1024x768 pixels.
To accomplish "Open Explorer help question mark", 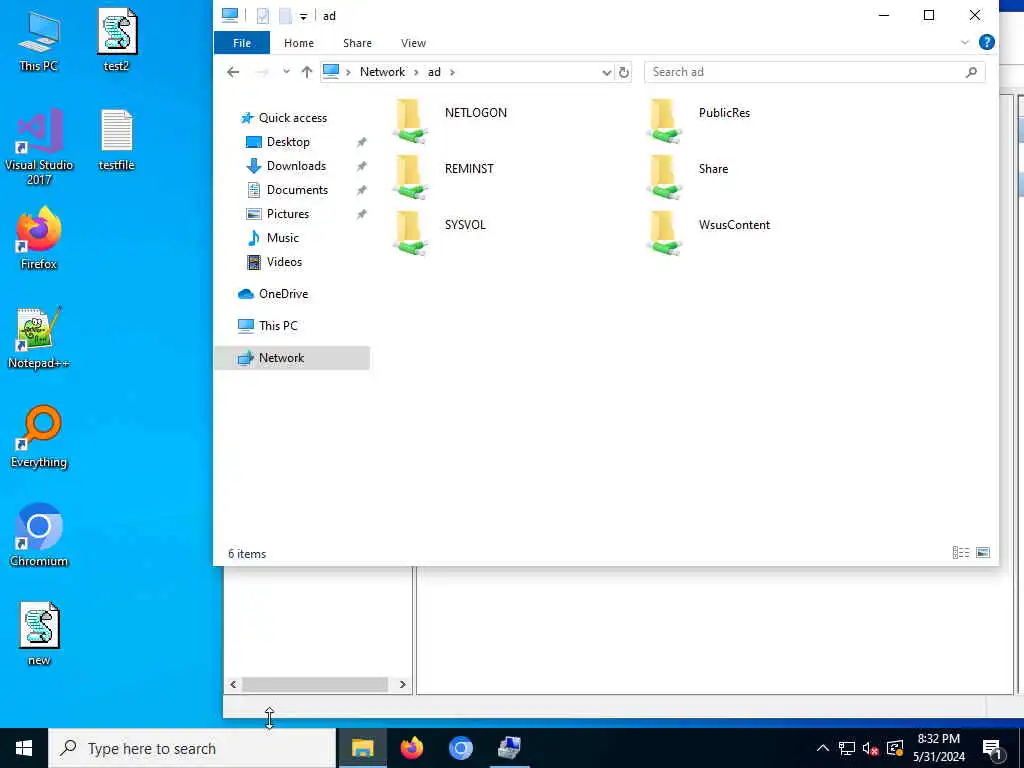I will [987, 42].
